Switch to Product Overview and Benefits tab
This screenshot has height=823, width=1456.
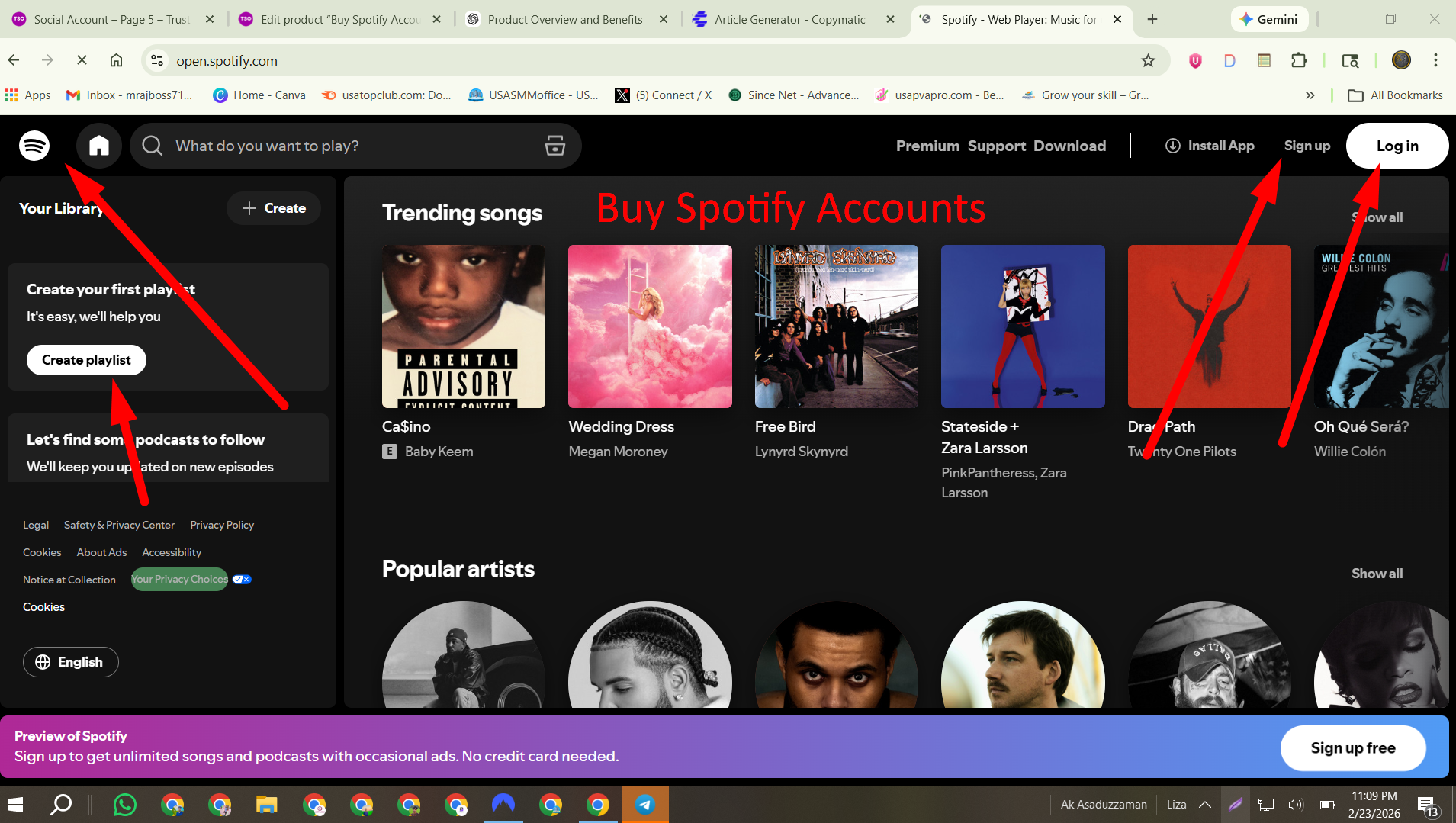(x=565, y=19)
